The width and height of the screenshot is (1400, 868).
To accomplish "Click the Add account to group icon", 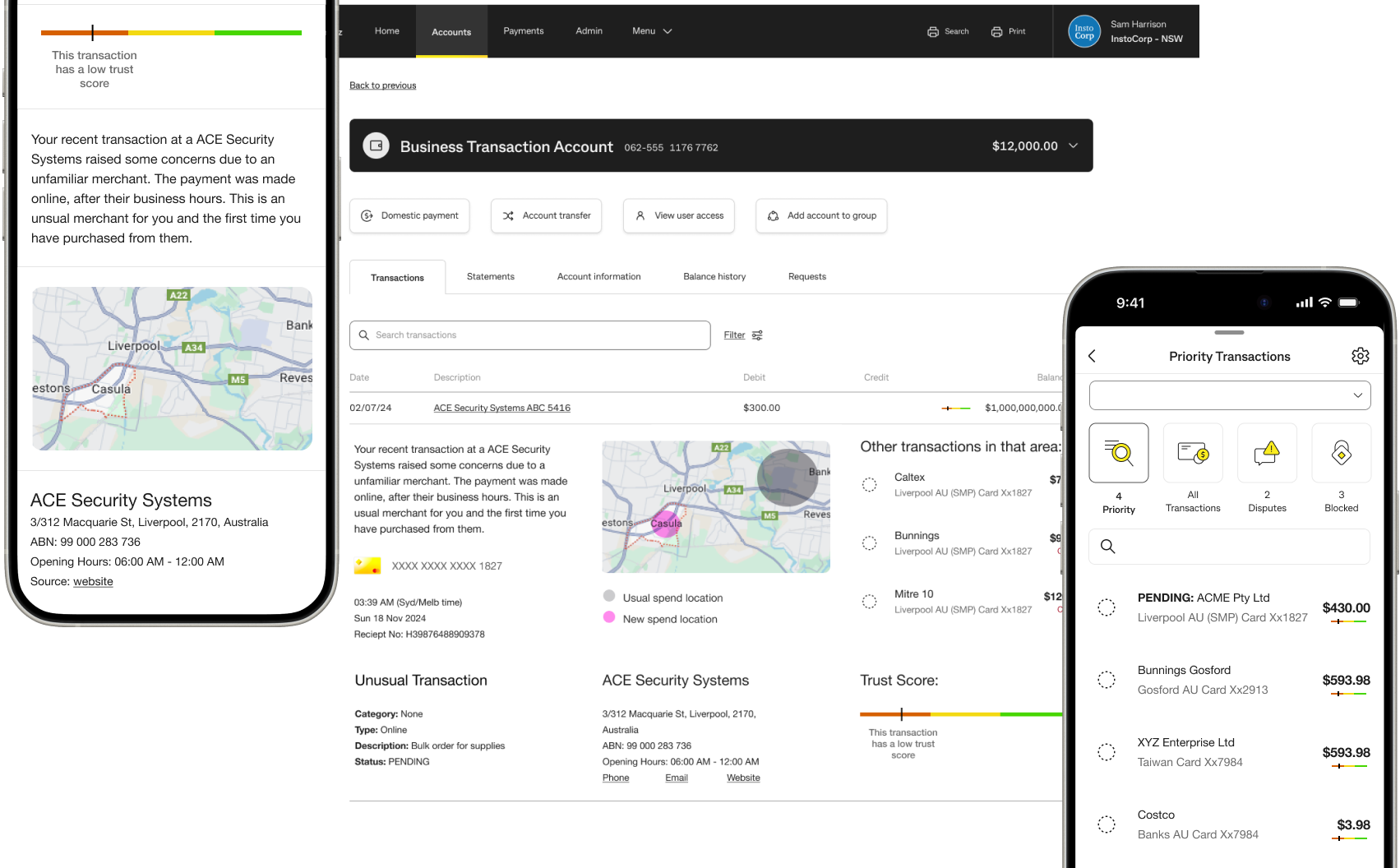I will click(774, 216).
